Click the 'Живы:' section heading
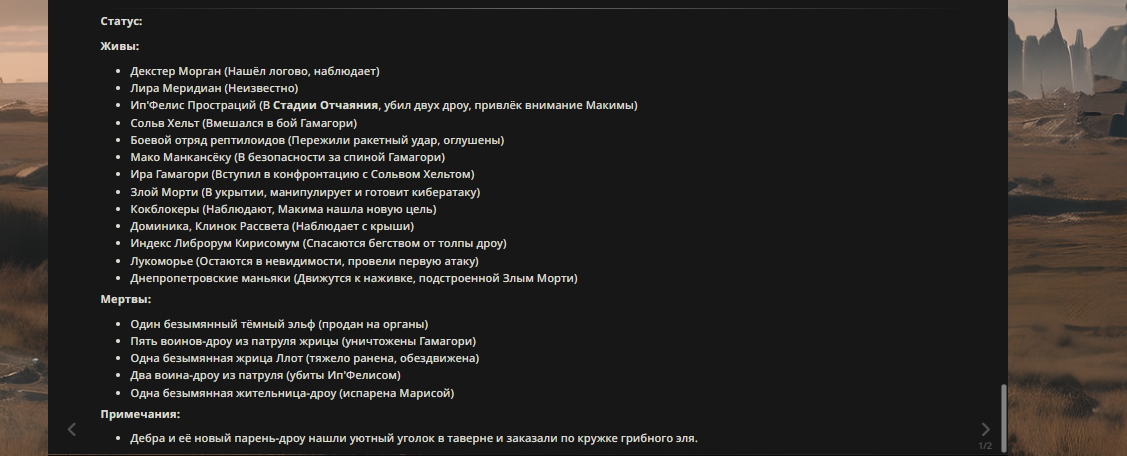 tap(119, 46)
